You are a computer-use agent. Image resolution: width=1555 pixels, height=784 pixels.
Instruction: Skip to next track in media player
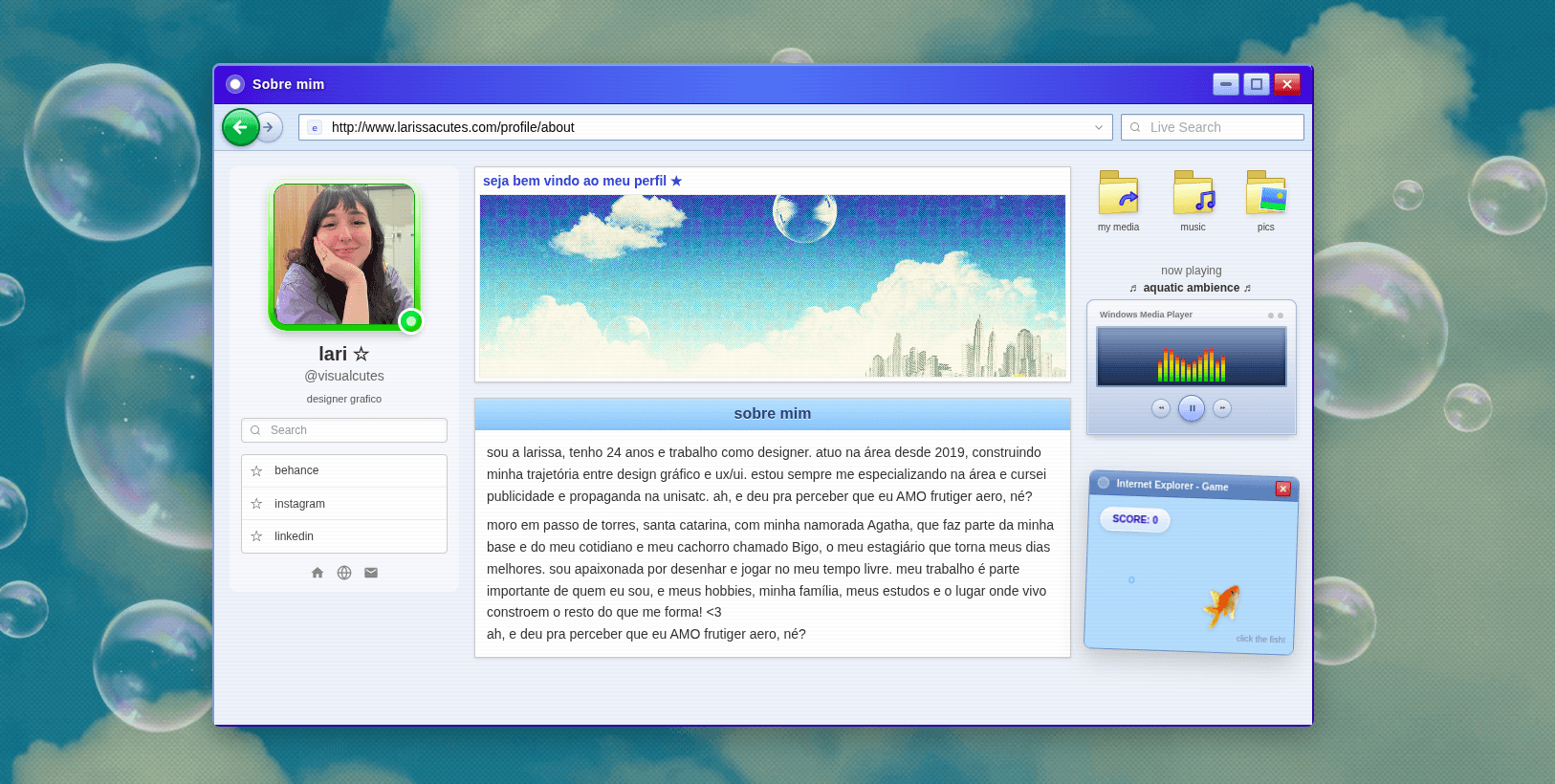click(x=1222, y=408)
